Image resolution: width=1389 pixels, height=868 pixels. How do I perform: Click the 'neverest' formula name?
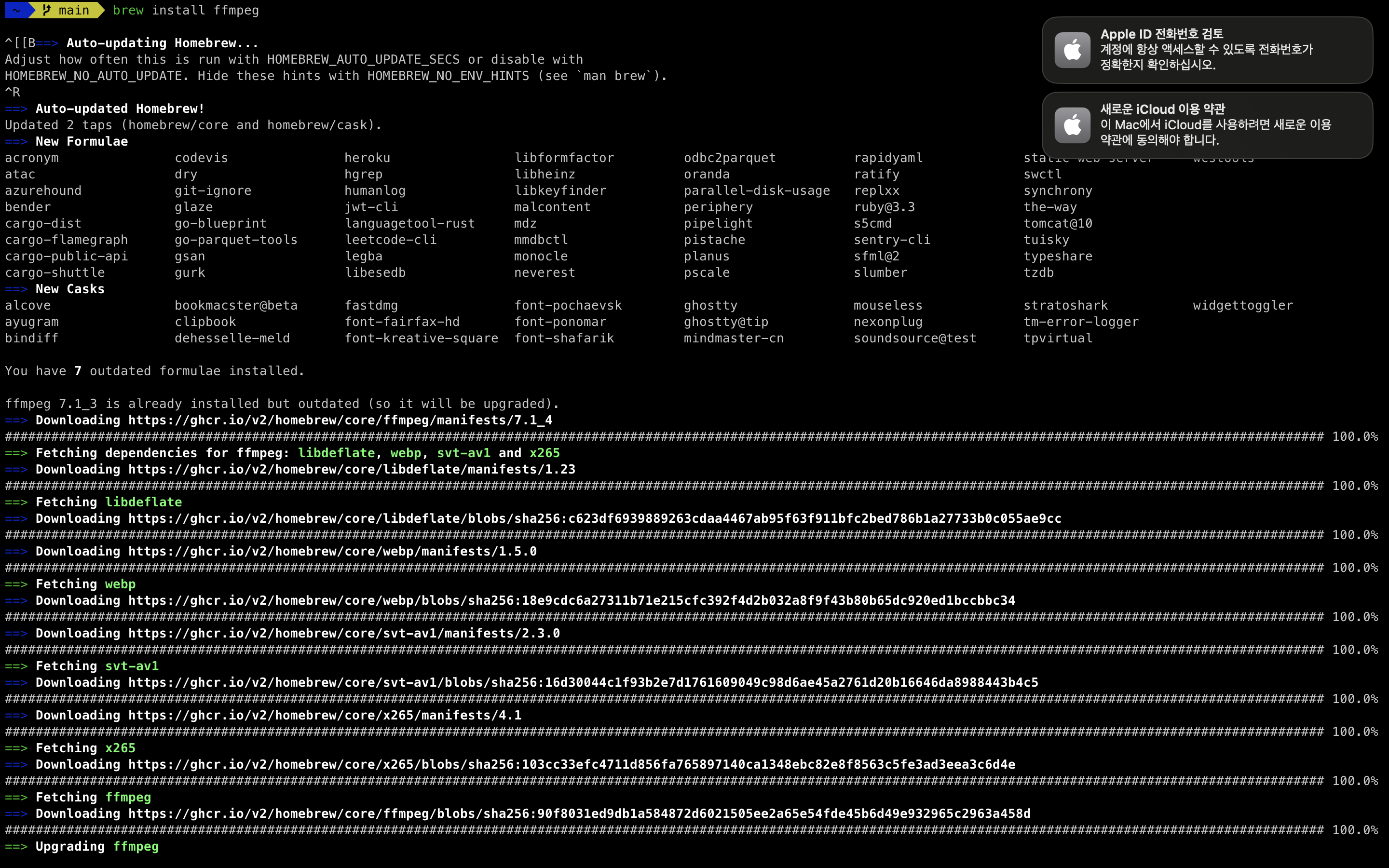[x=545, y=272]
